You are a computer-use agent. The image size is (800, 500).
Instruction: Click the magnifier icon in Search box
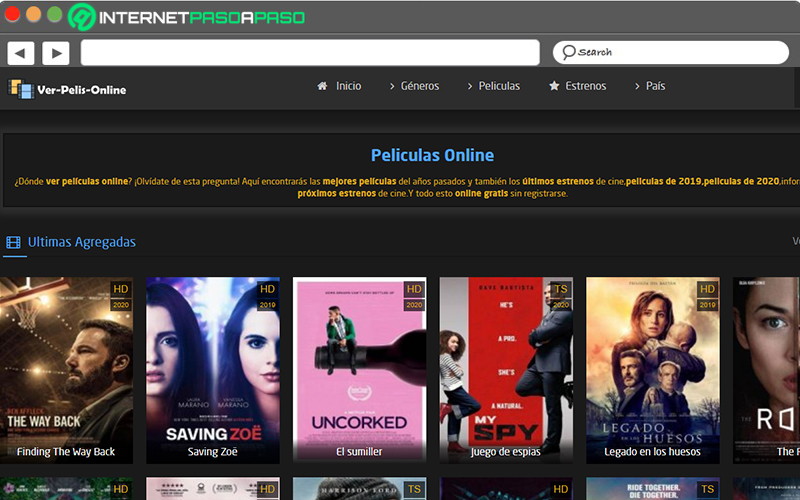coord(568,52)
